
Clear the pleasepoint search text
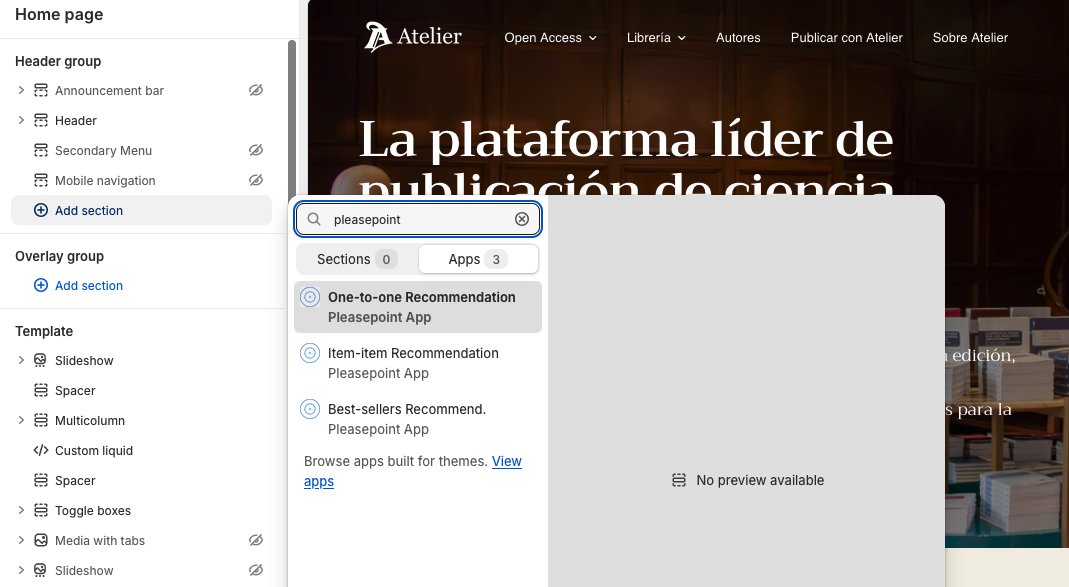click(522, 219)
